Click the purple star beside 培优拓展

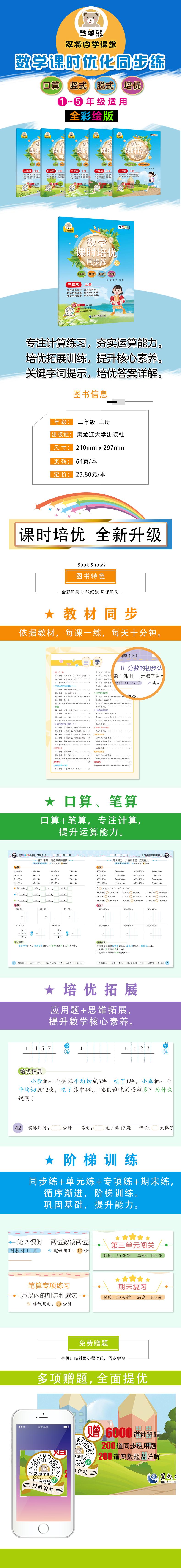pyautogui.click(x=50, y=990)
